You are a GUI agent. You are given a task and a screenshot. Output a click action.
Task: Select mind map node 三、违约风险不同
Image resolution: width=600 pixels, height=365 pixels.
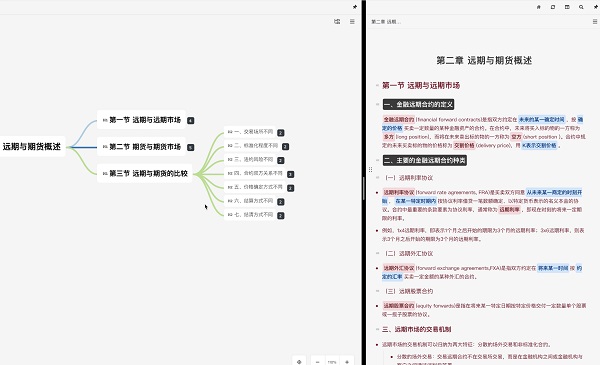tap(250, 159)
